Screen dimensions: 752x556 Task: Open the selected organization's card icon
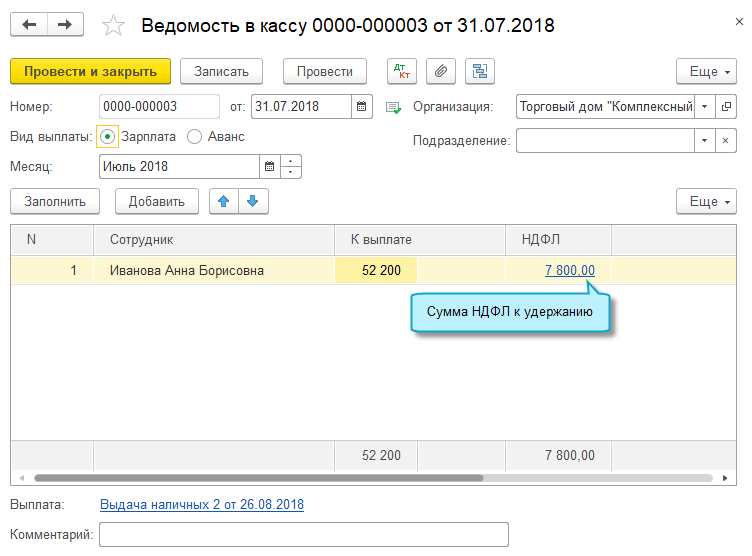tap(726, 106)
